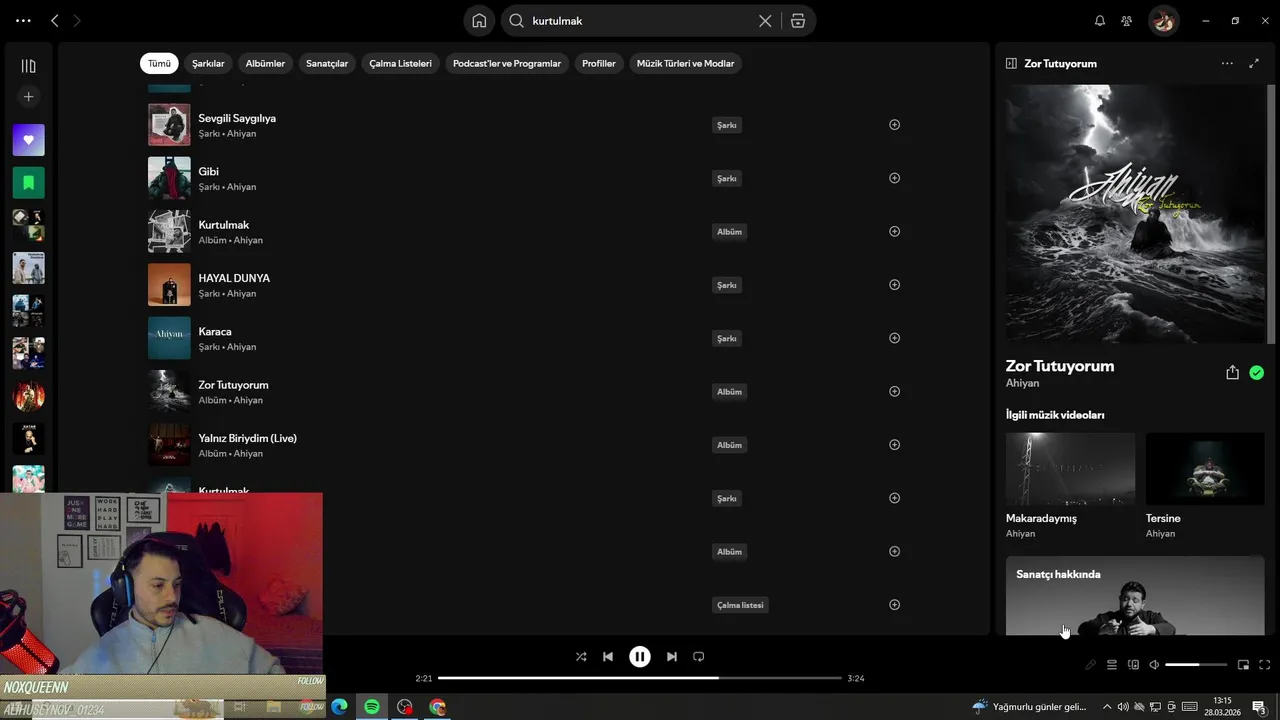Add Zor Tutuyorum album row with plus

click(894, 391)
